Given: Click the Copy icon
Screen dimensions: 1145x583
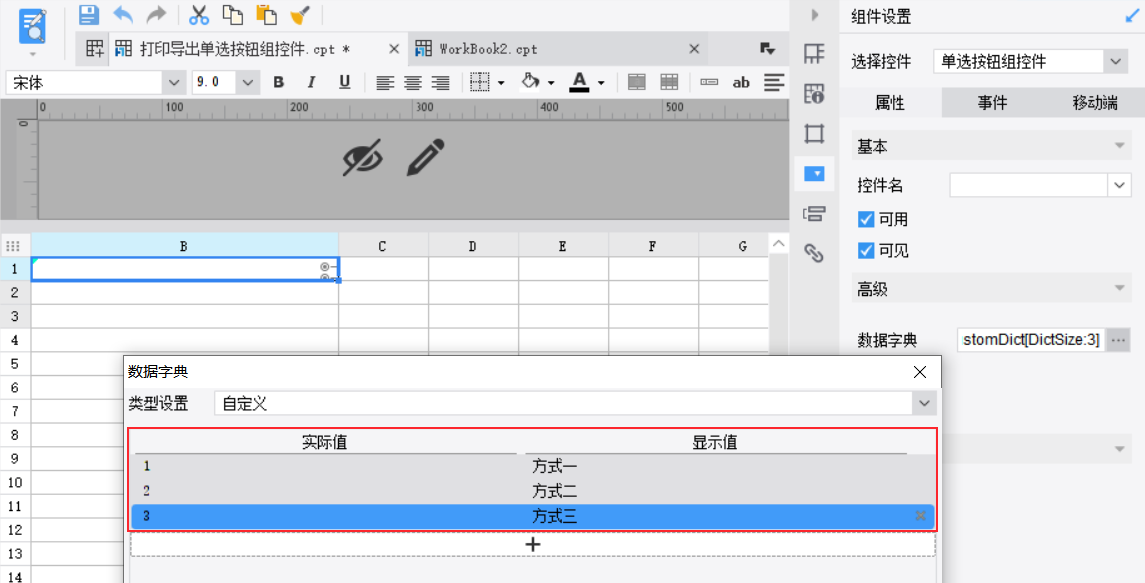Looking at the screenshot, I should pyautogui.click(x=232, y=14).
